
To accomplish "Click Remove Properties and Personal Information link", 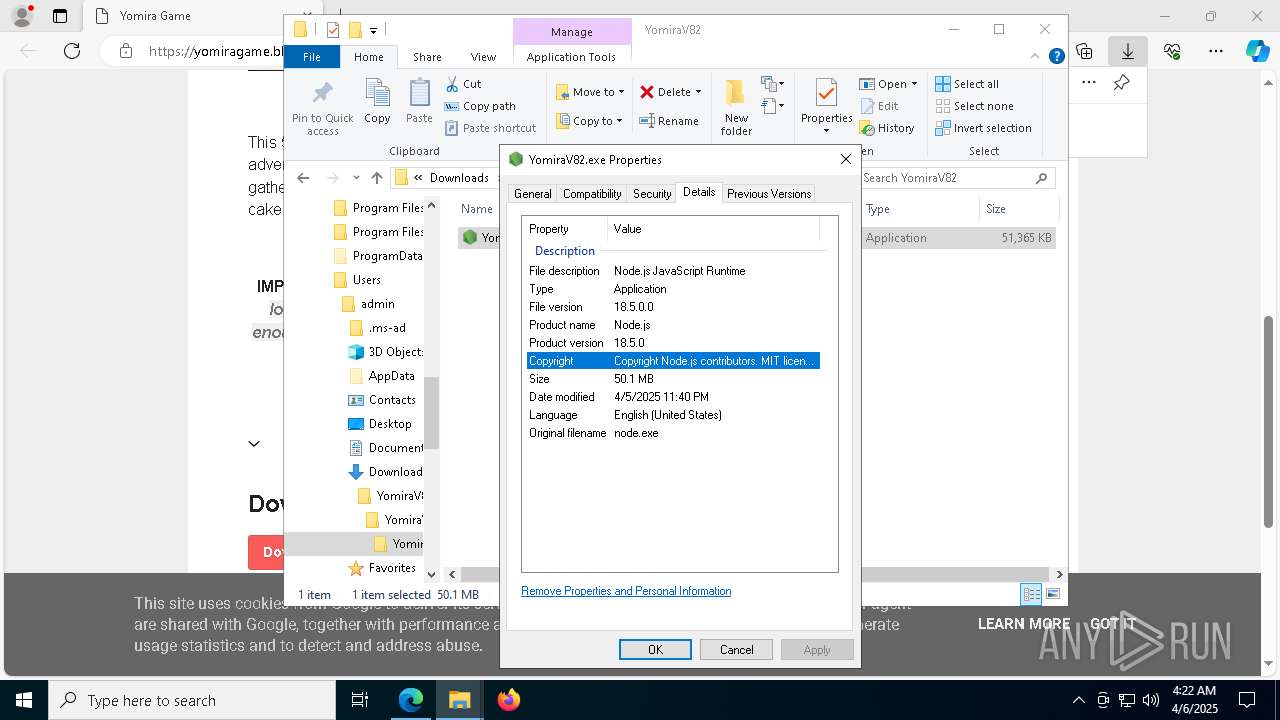I will tap(626, 591).
